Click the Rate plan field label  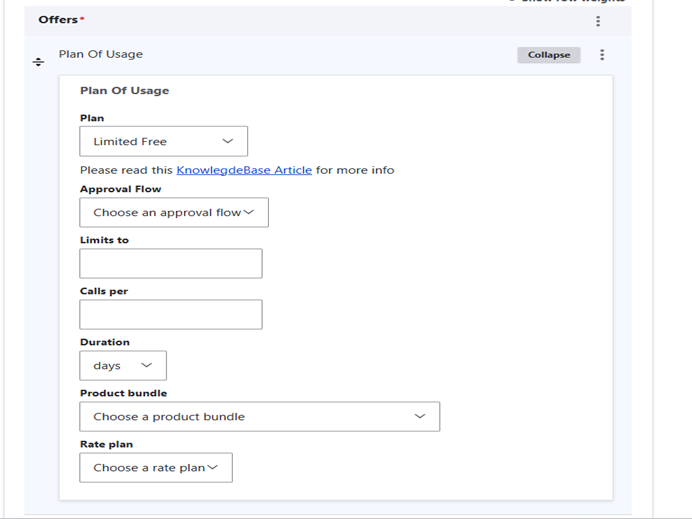(x=106, y=444)
